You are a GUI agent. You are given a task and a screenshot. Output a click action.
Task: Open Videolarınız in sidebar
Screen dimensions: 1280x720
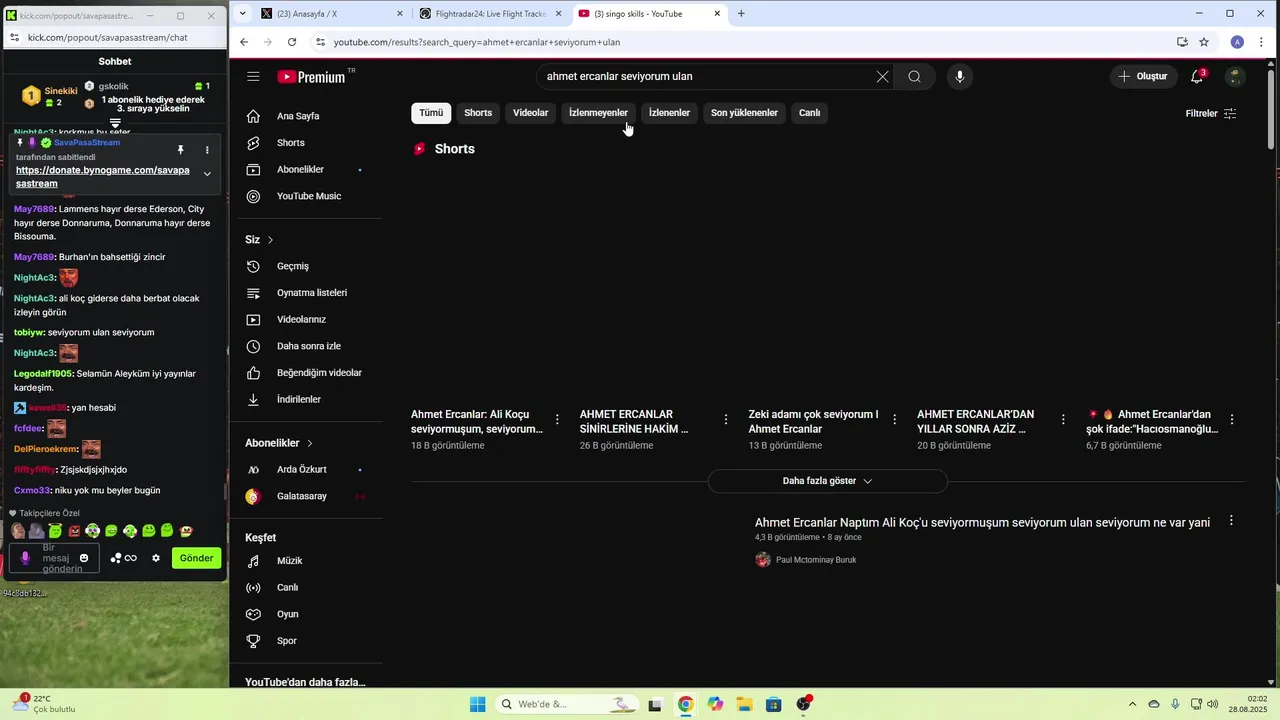(x=303, y=320)
